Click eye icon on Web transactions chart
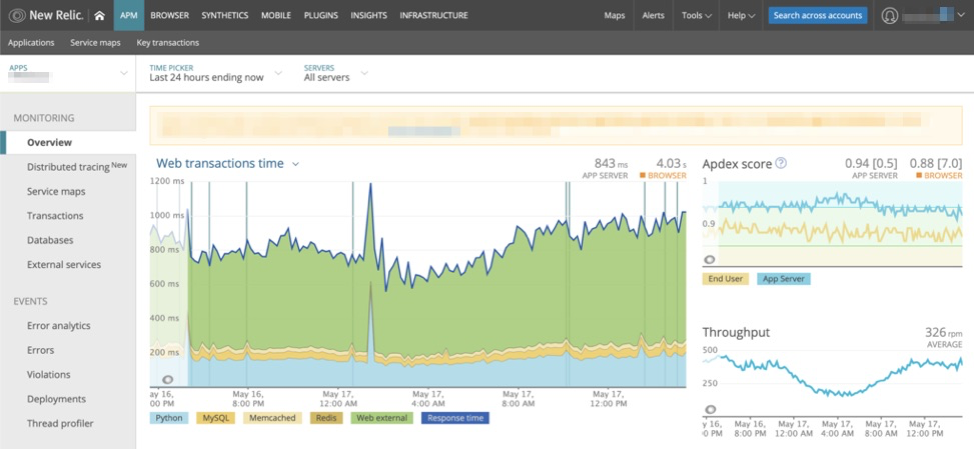This screenshot has height=449, width=974. click(167, 379)
